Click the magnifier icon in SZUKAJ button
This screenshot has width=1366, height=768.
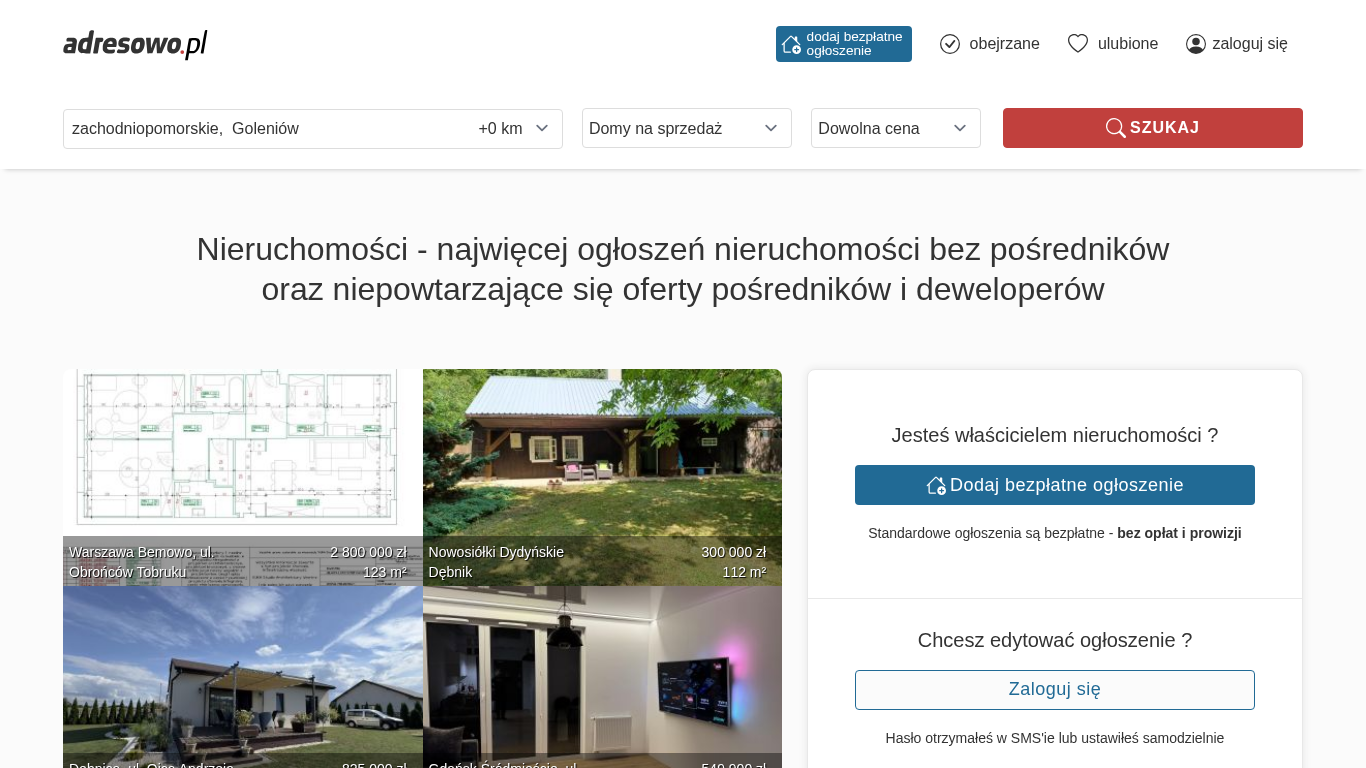point(1115,128)
